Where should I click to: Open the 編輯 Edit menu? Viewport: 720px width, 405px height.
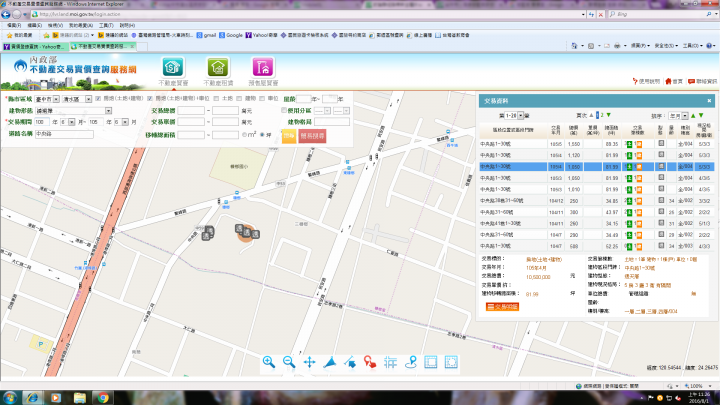coord(34,25)
